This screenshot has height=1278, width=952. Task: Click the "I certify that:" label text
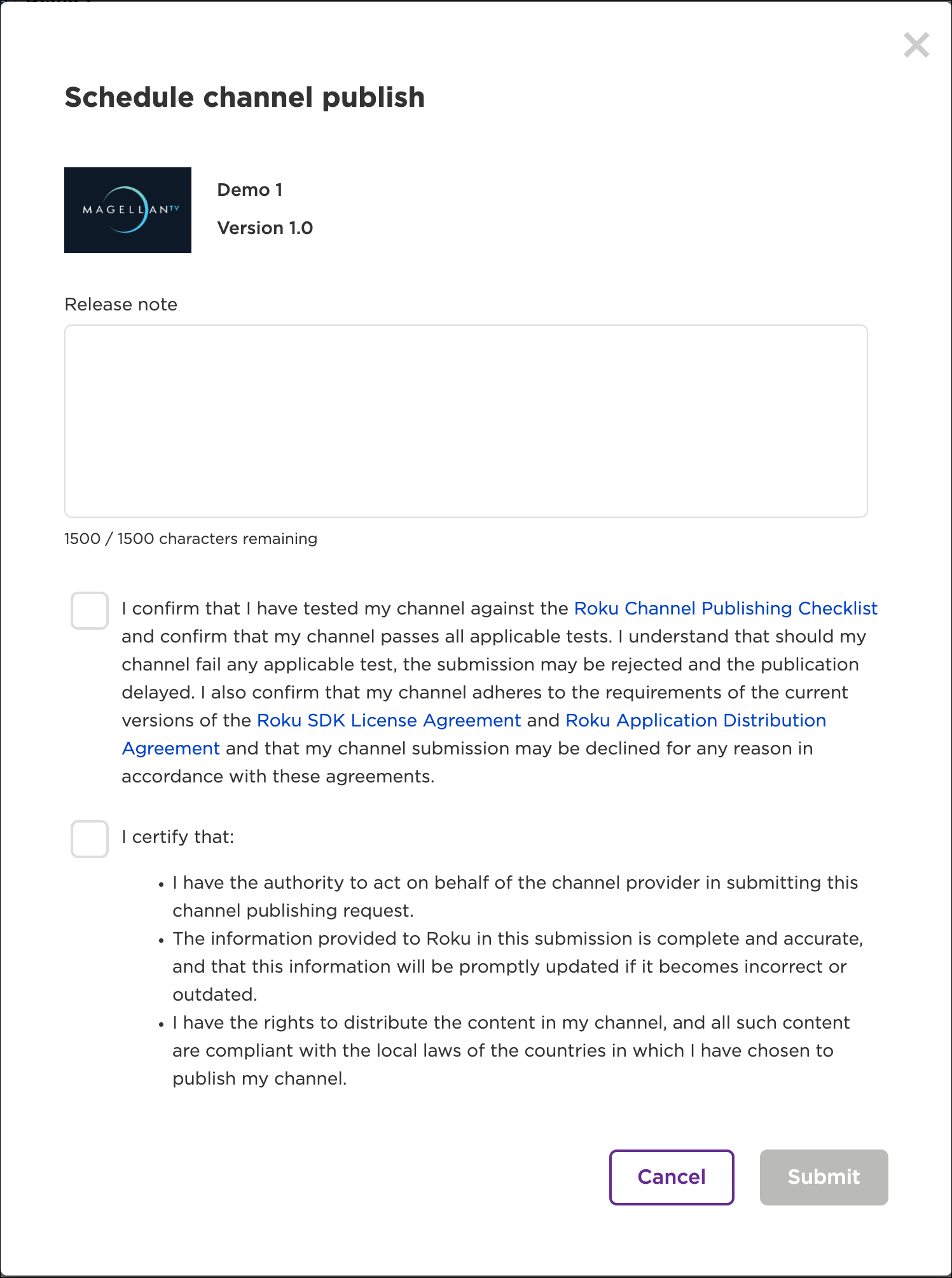178,837
